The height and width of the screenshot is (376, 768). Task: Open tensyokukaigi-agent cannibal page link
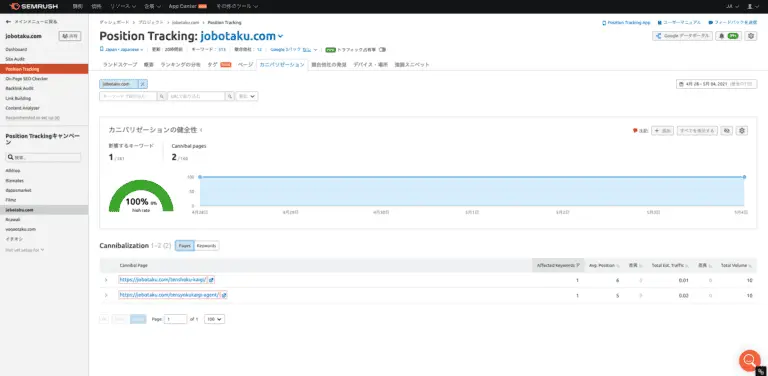[169, 295]
